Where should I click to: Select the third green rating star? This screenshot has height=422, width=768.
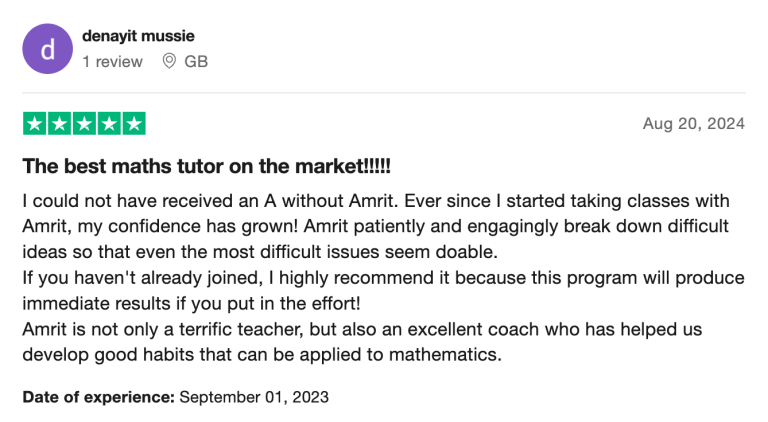coord(84,124)
